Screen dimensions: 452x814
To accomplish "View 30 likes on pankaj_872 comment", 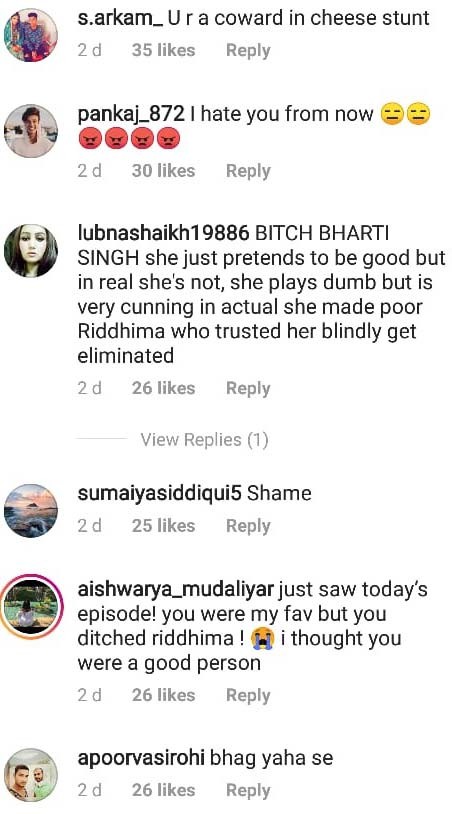I will click(163, 171).
